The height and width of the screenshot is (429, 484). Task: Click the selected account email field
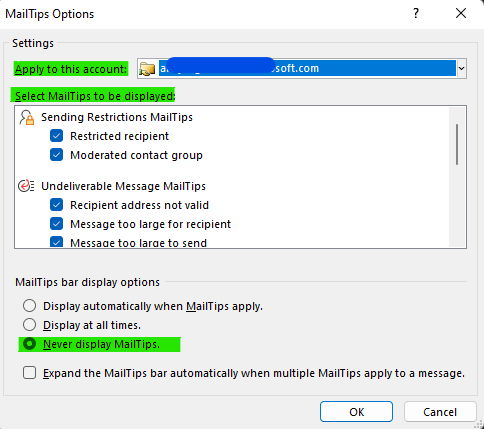[x=307, y=68]
